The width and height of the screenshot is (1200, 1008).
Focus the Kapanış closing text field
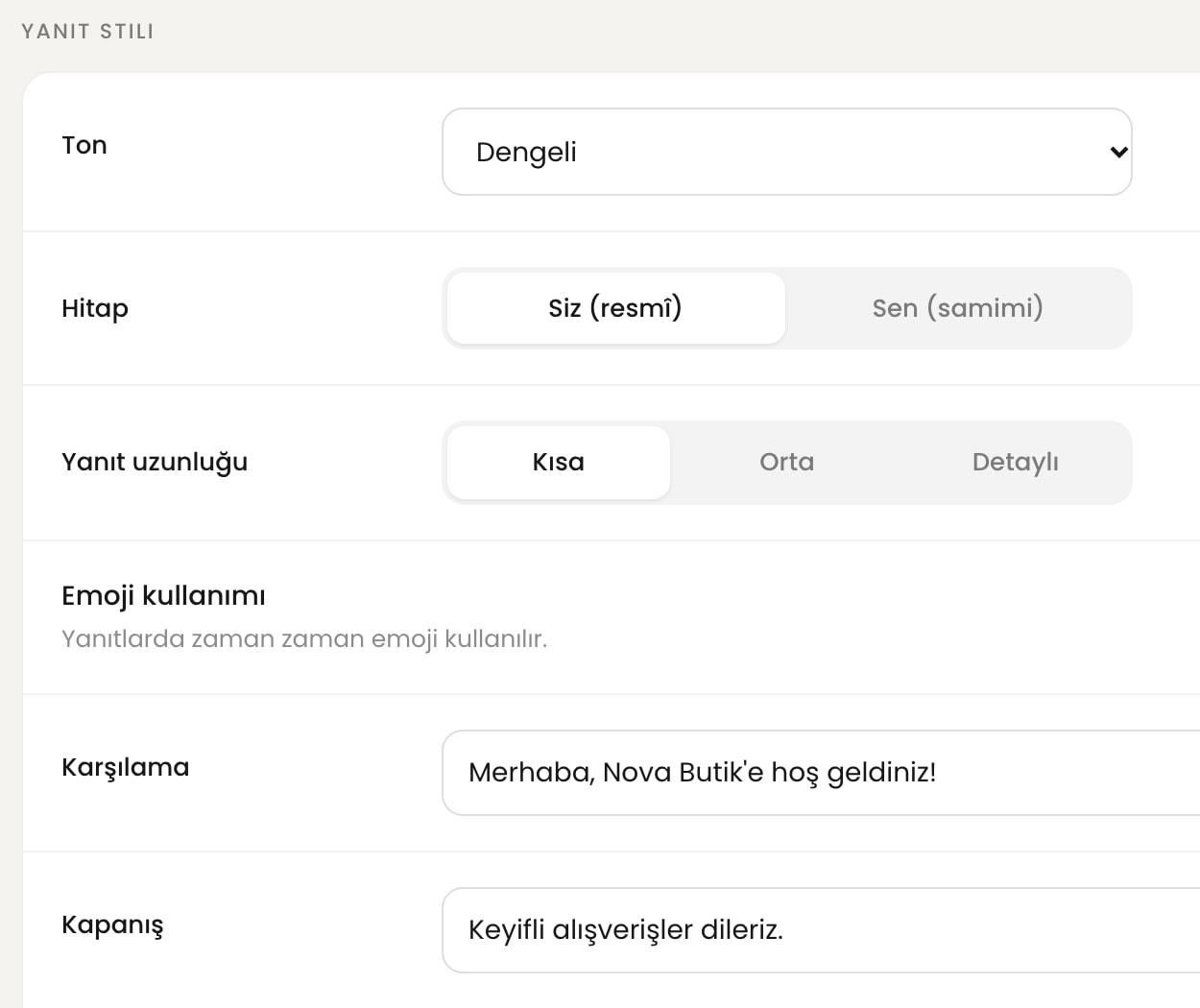click(x=821, y=930)
